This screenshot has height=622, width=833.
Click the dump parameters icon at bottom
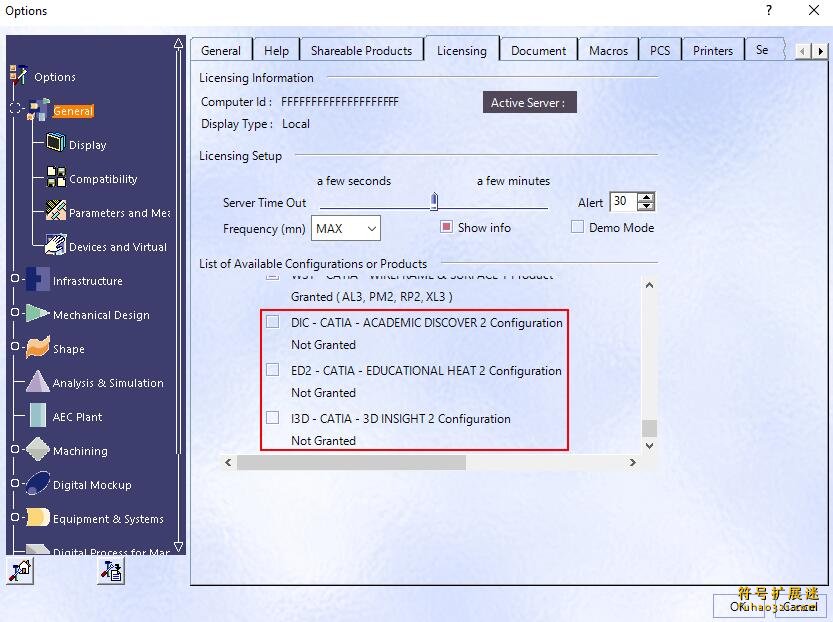coord(111,571)
